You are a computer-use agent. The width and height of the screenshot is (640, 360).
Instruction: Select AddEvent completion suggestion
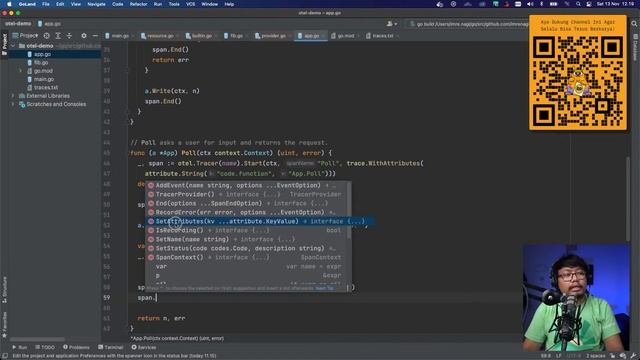(x=247, y=185)
